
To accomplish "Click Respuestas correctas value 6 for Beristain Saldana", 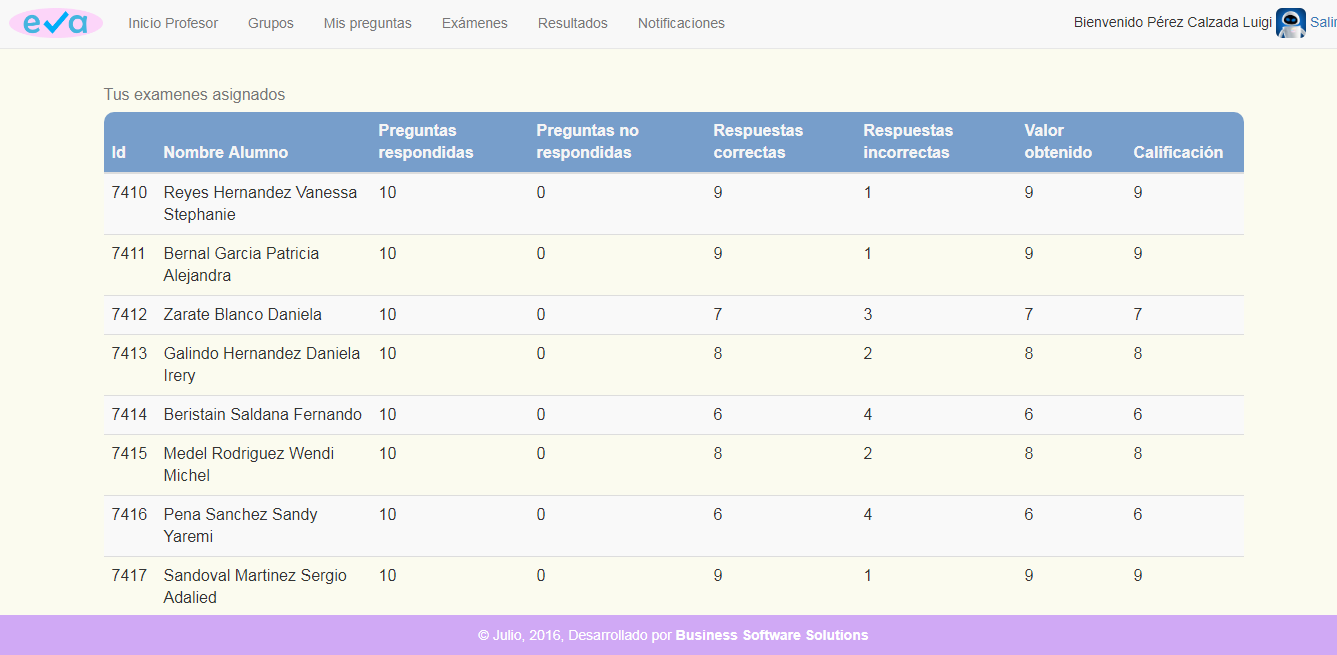I will (717, 414).
